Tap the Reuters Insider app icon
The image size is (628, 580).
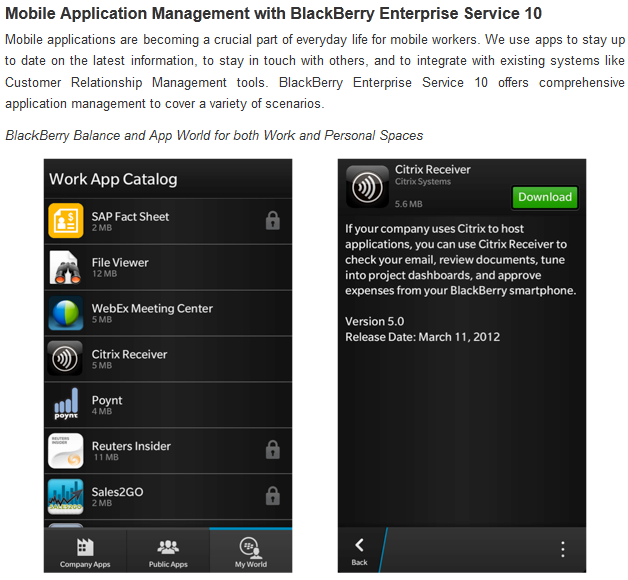66,451
